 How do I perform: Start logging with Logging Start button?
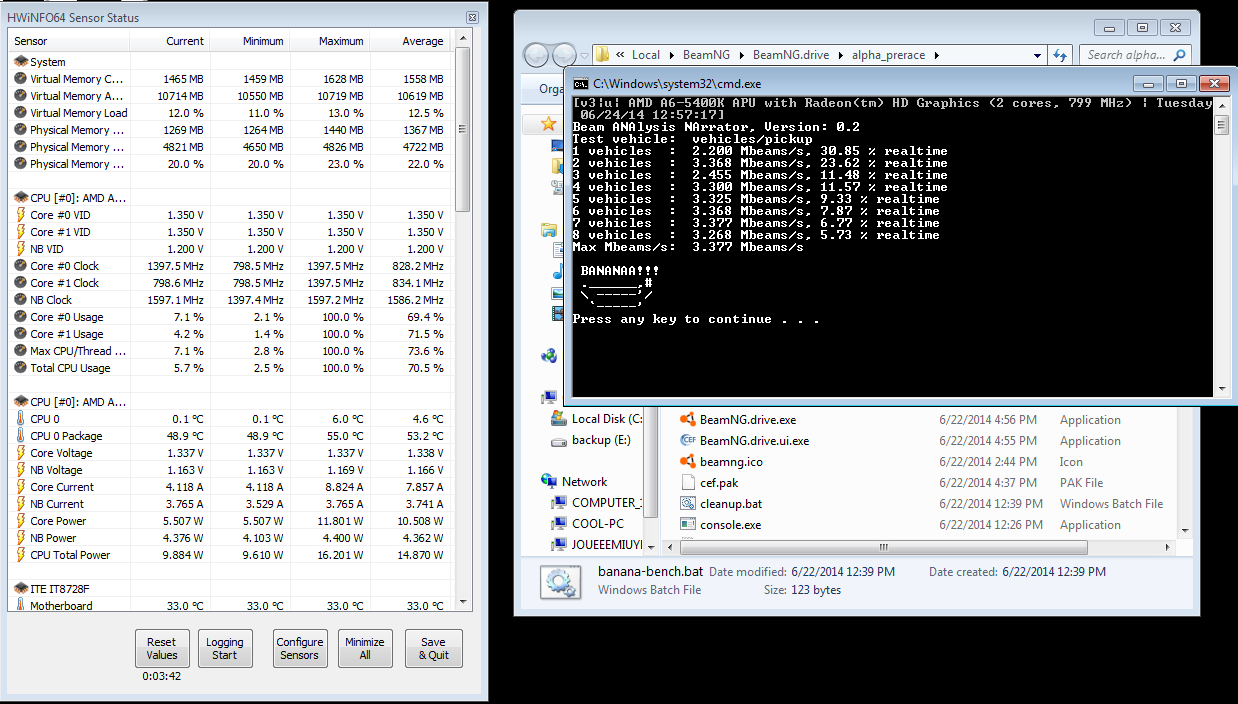point(225,648)
